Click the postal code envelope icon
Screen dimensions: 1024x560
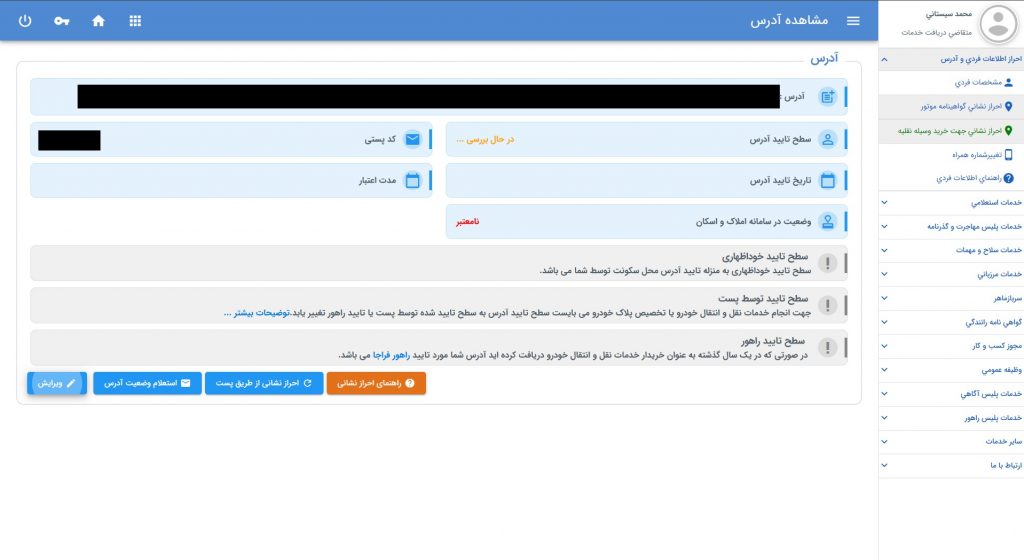coord(413,140)
